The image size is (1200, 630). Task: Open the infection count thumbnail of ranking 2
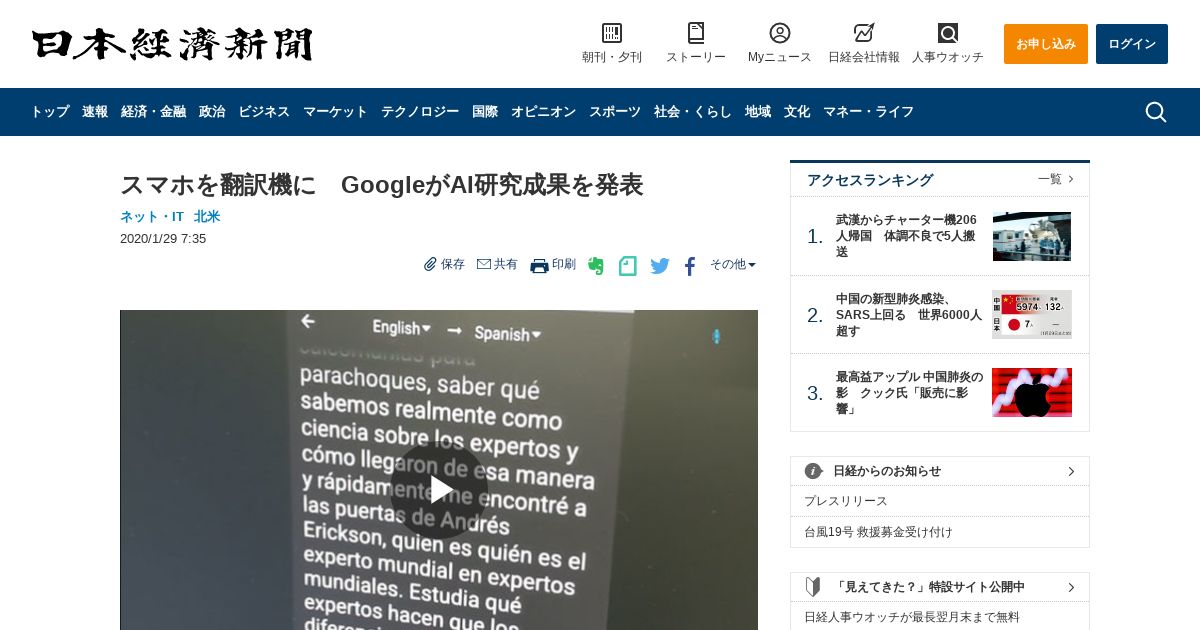[x=1032, y=314]
